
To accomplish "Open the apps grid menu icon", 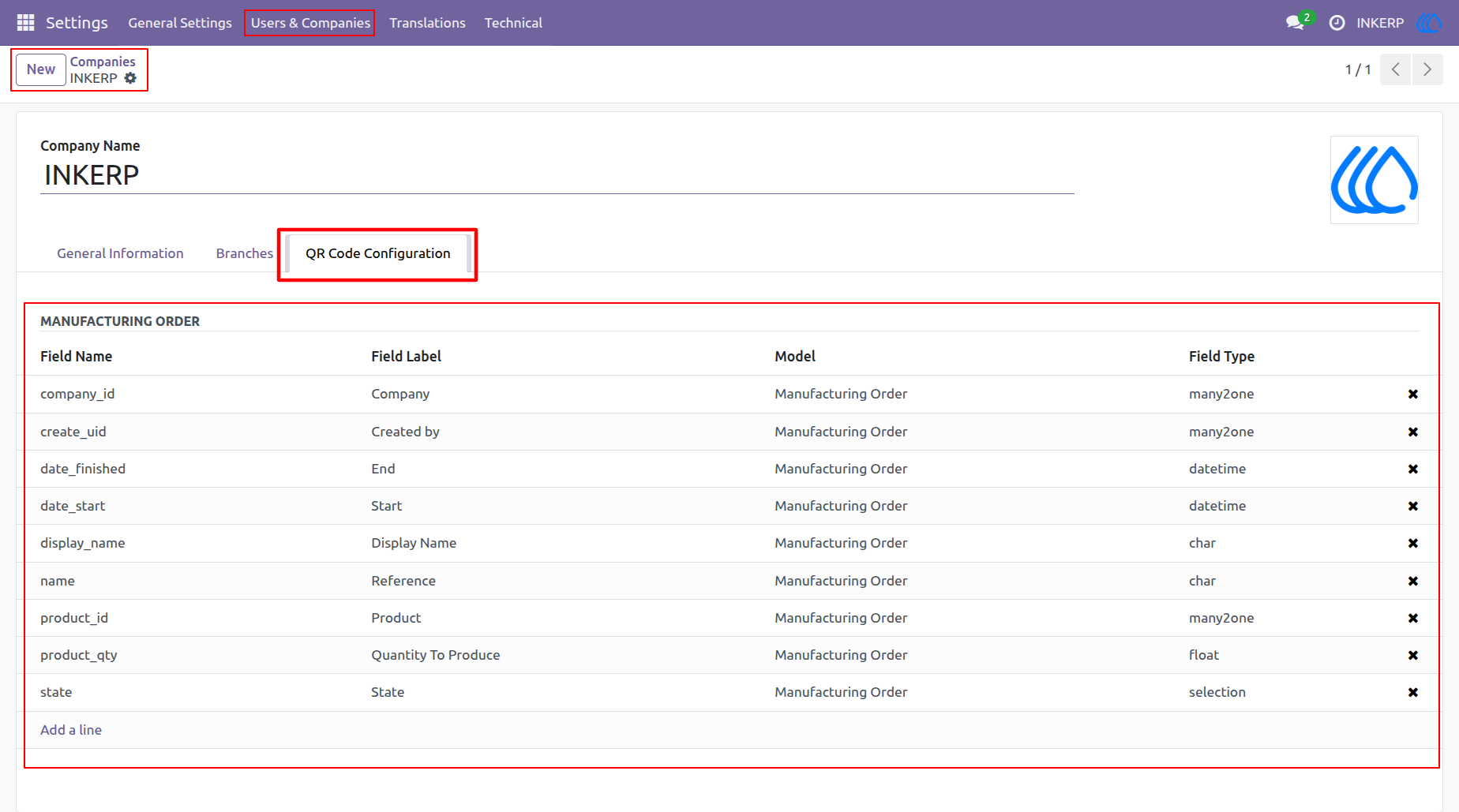I will (25, 23).
